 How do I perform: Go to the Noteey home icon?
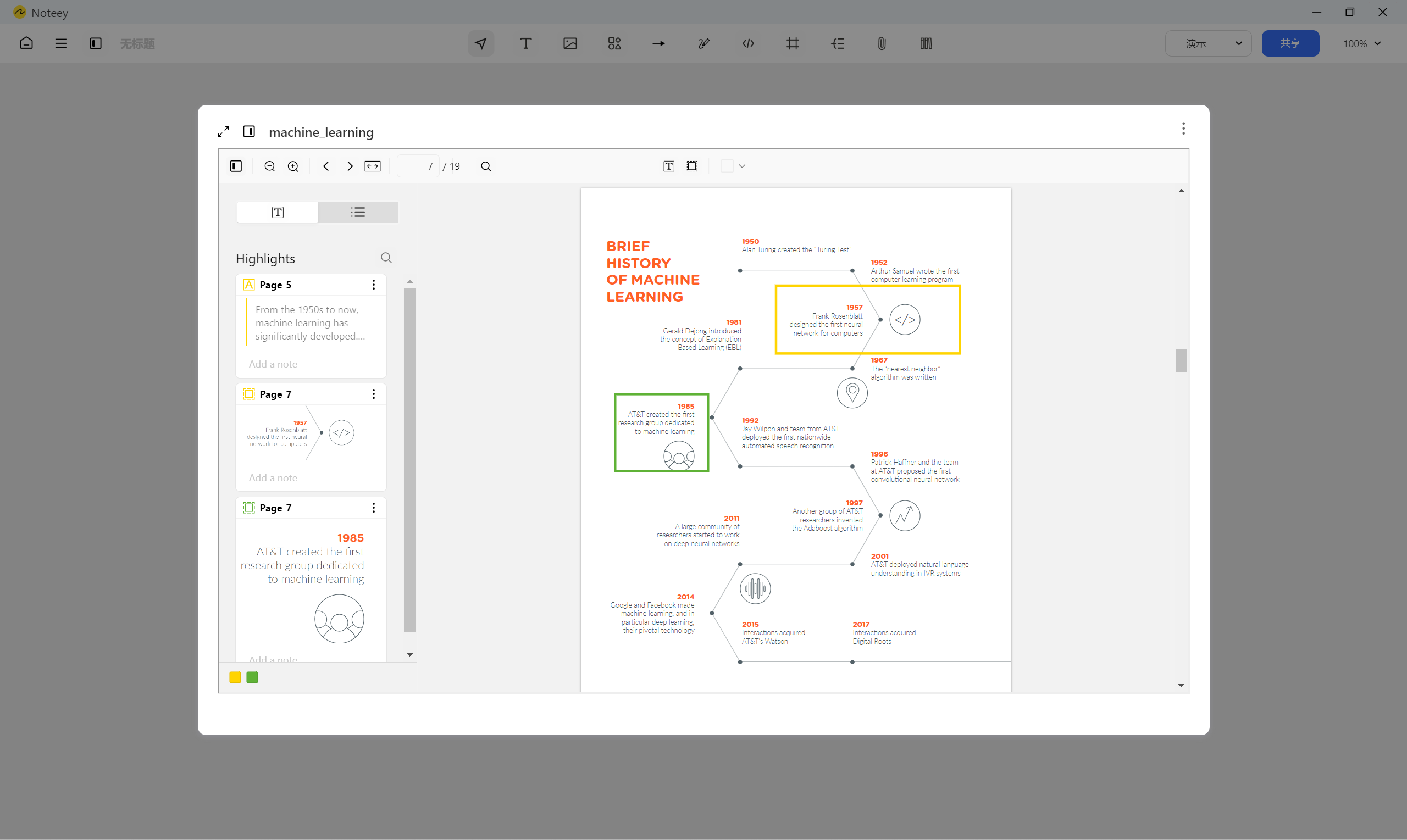tap(26, 43)
